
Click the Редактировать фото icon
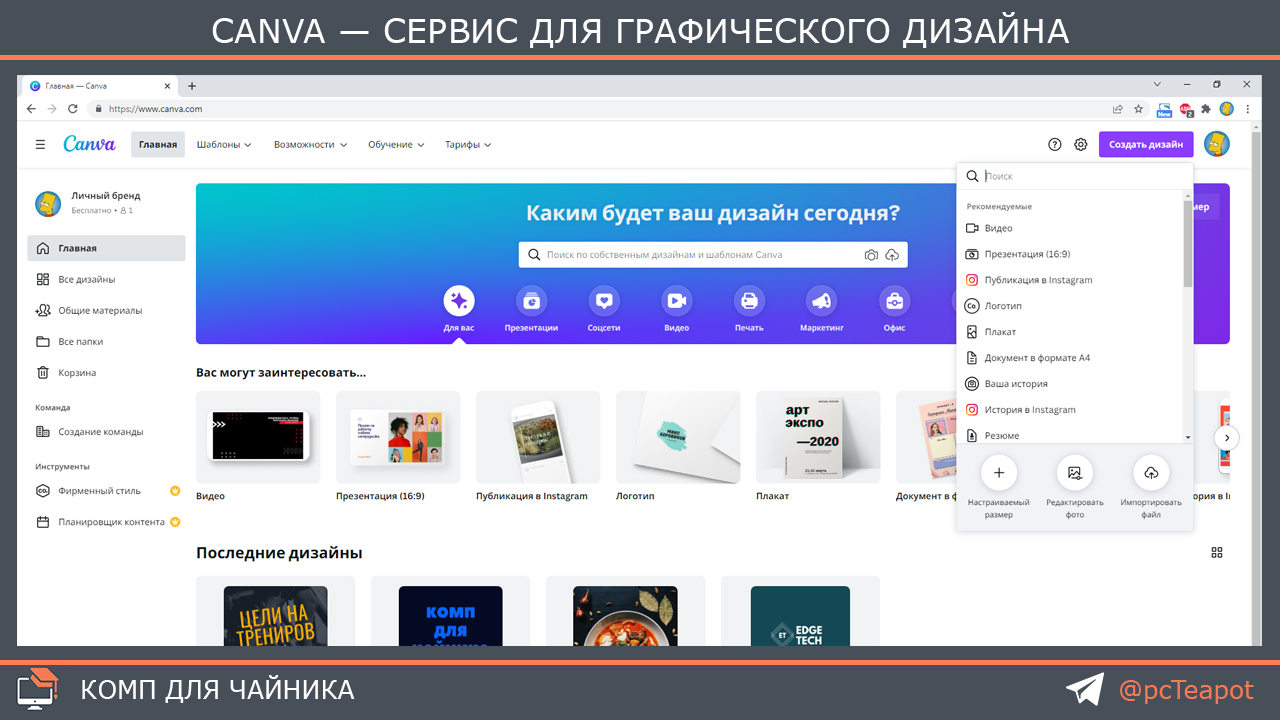click(x=1075, y=473)
